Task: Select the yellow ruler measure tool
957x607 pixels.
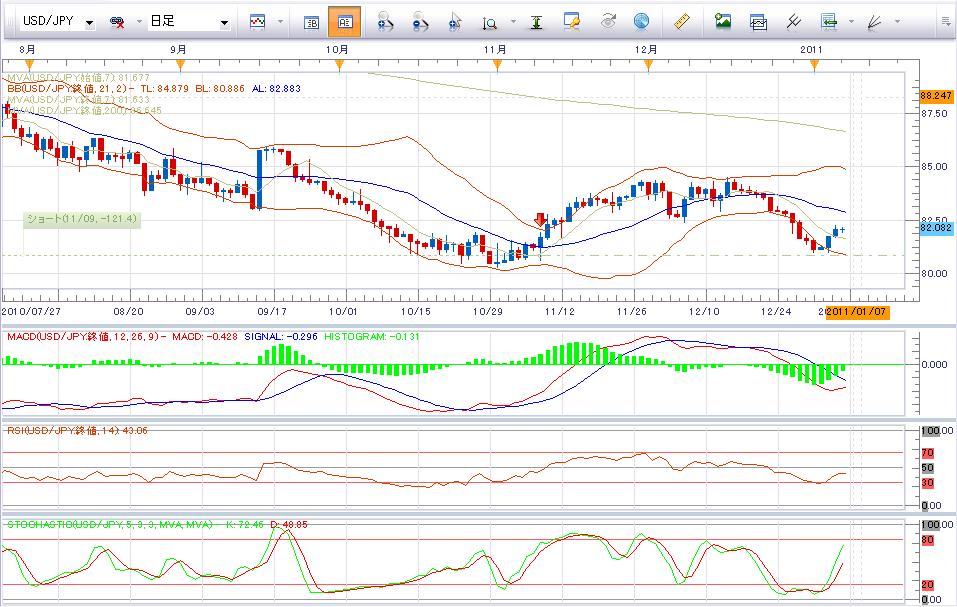Action: [682, 22]
